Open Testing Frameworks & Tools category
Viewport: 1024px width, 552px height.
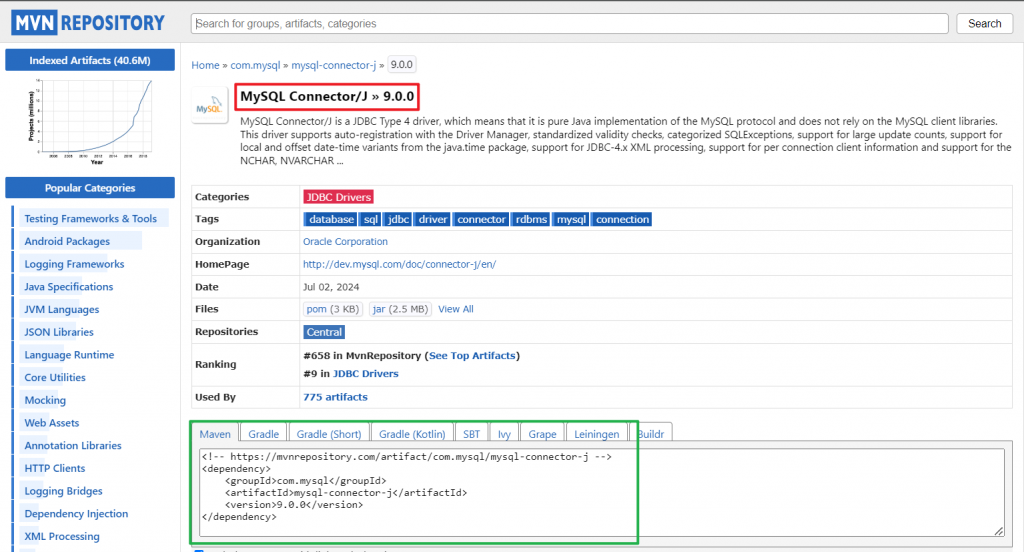click(x=91, y=219)
